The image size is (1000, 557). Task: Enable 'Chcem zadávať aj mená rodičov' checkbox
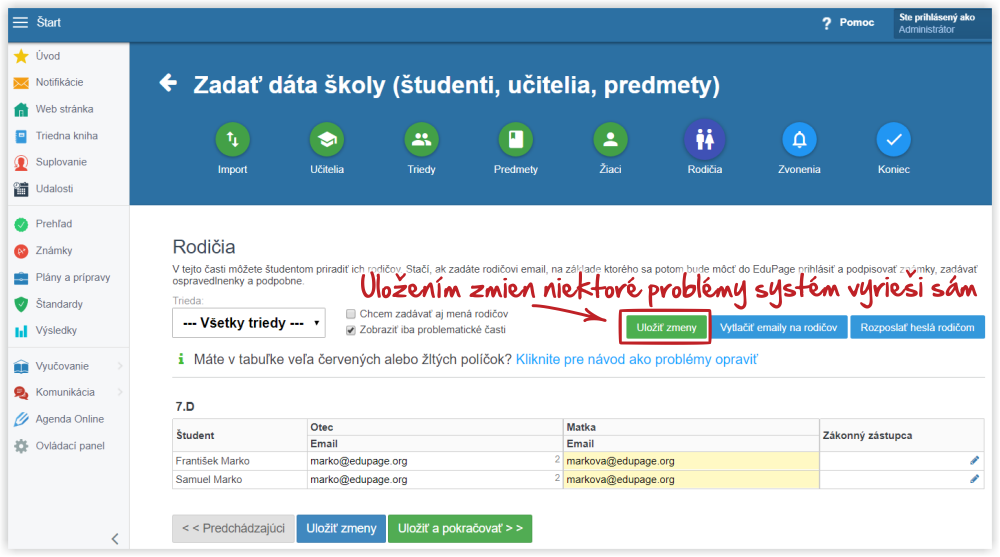[351, 314]
